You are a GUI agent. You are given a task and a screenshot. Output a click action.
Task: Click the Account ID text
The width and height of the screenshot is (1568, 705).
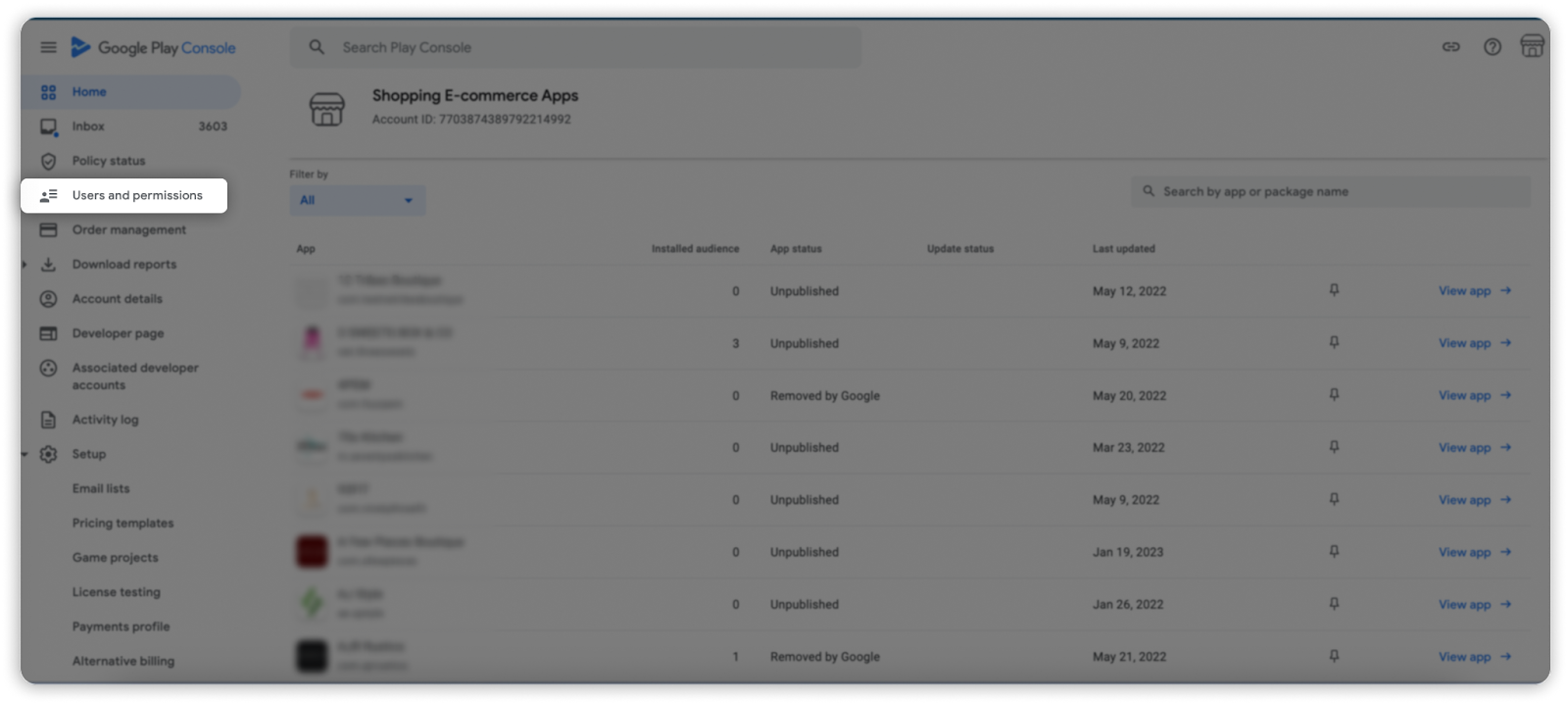click(x=471, y=120)
